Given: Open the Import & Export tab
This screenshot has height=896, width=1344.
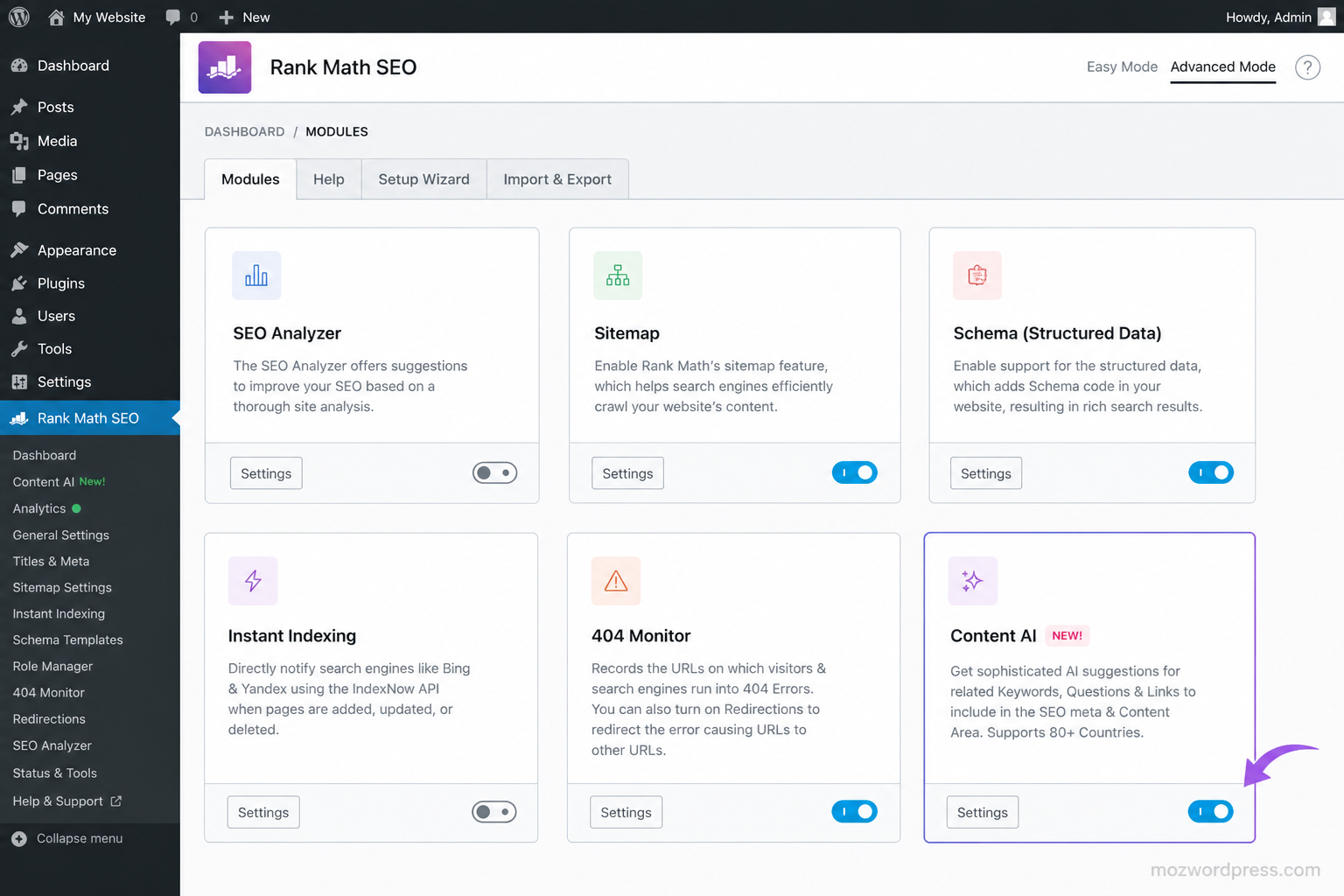Looking at the screenshot, I should (557, 179).
